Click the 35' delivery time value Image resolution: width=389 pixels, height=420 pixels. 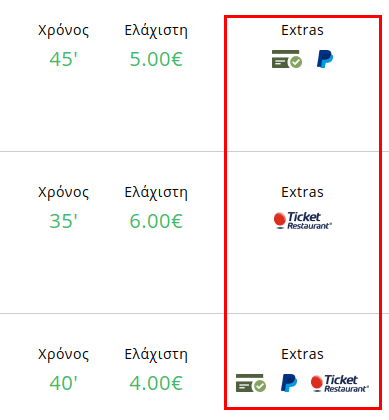[x=63, y=221]
